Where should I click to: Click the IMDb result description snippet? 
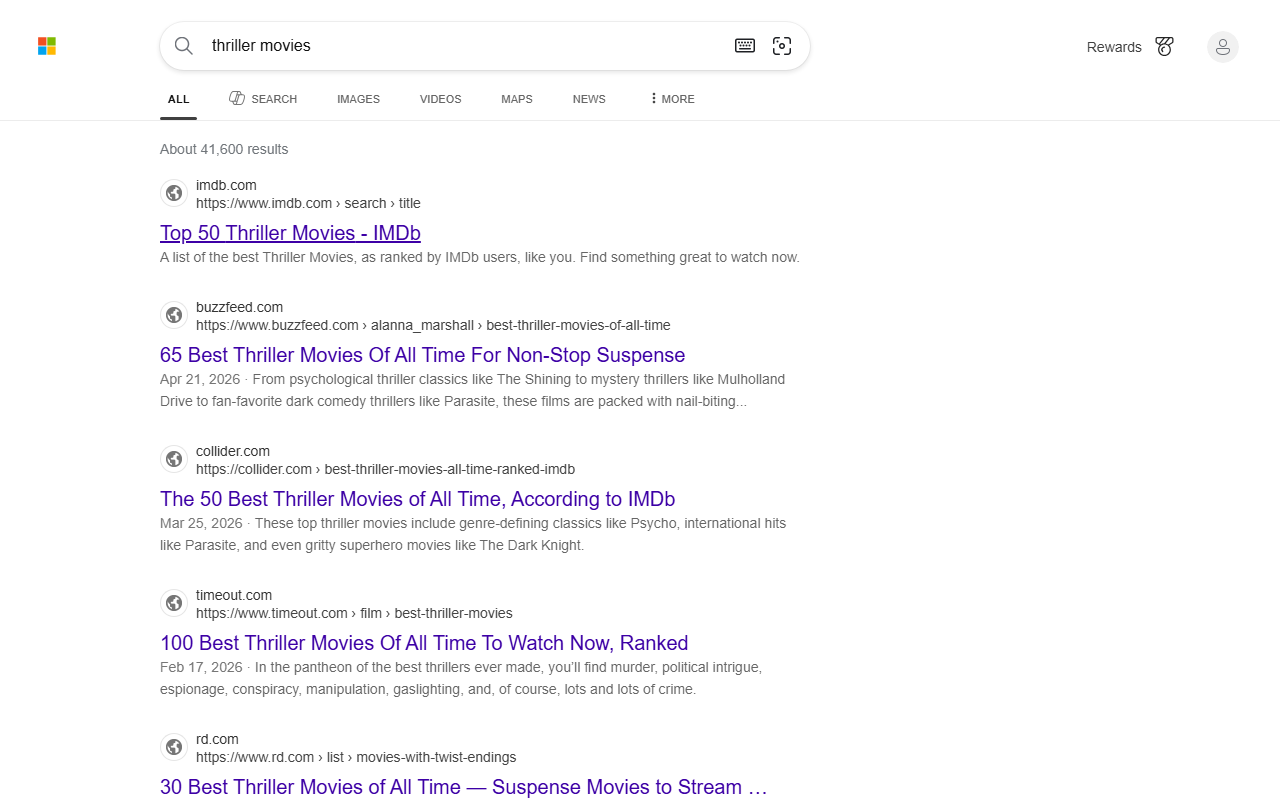pos(480,257)
